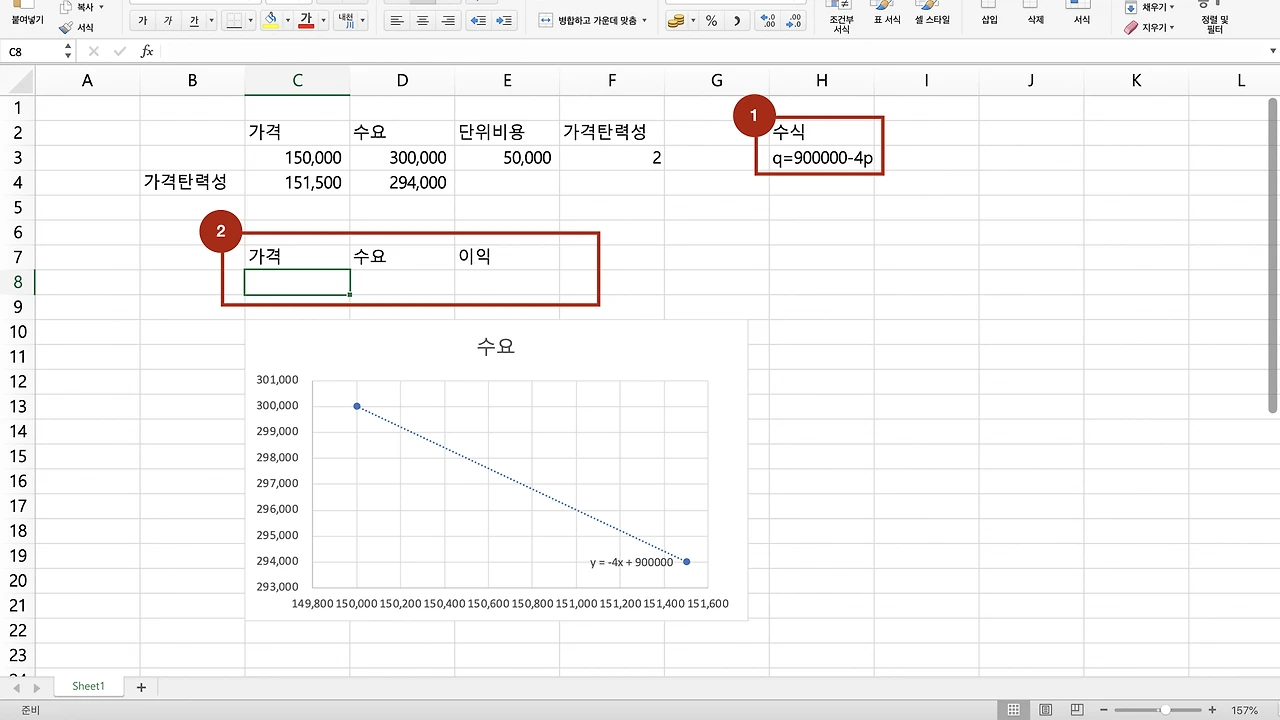Viewport: 1280px width, 720px height.
Task: Switch to Page Layout view
Action: [x=1045, y=710]
